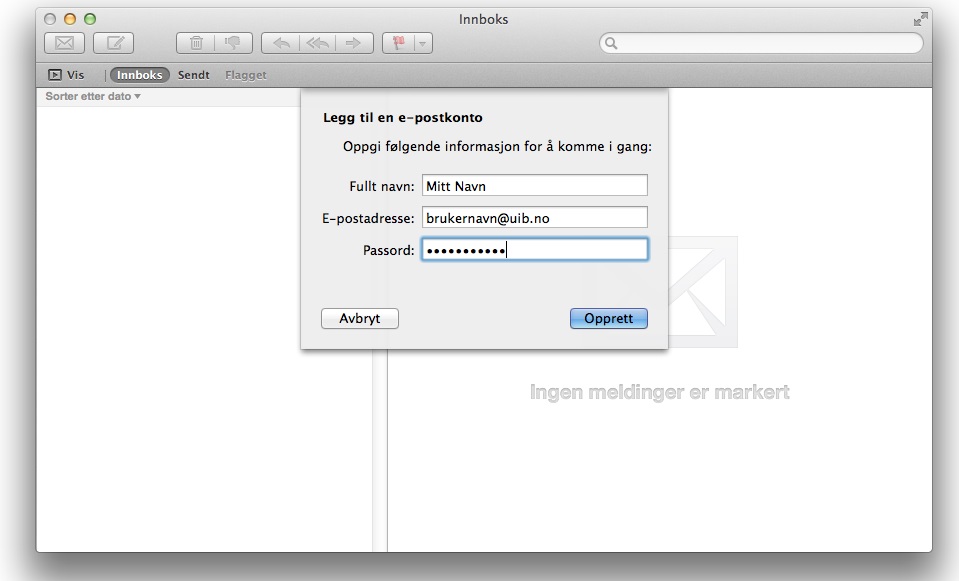The width and height of the screenshot is (959, 581).
Task: Click the Reply arrow icon
Action: 280,43
